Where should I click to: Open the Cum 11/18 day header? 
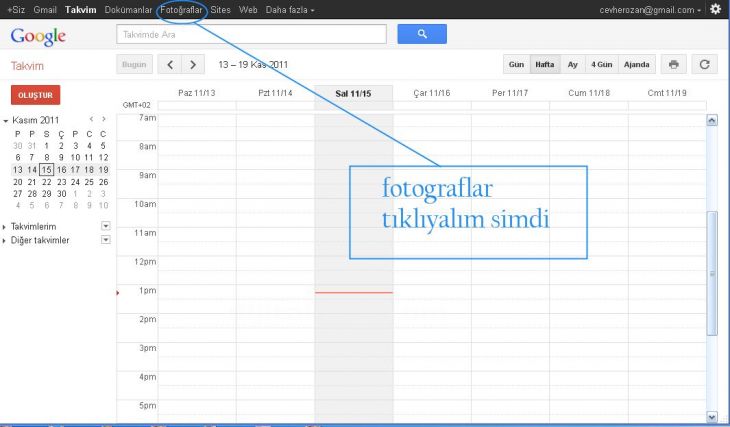coord(588,93)
